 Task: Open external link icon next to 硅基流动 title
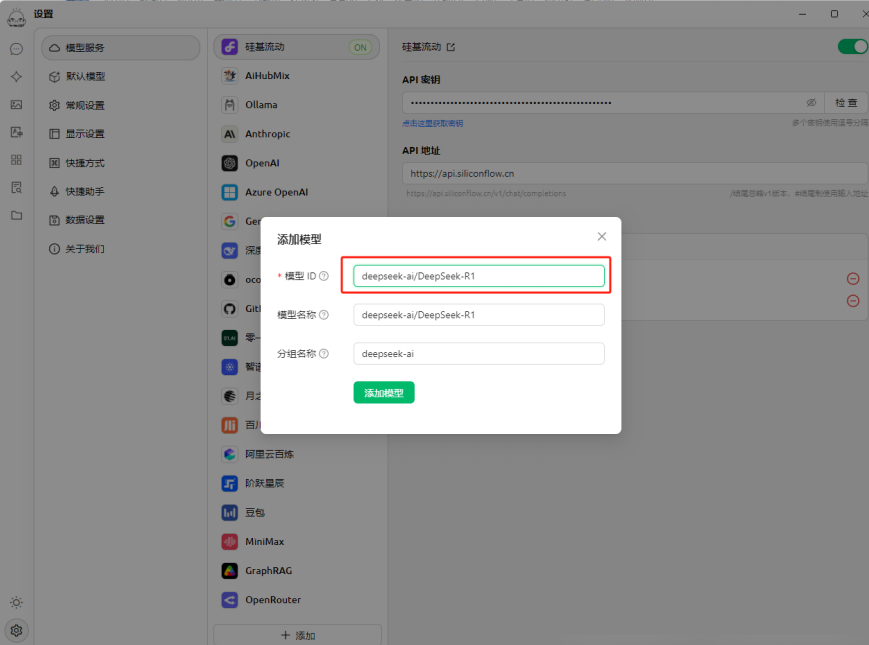tap(451, 47)
